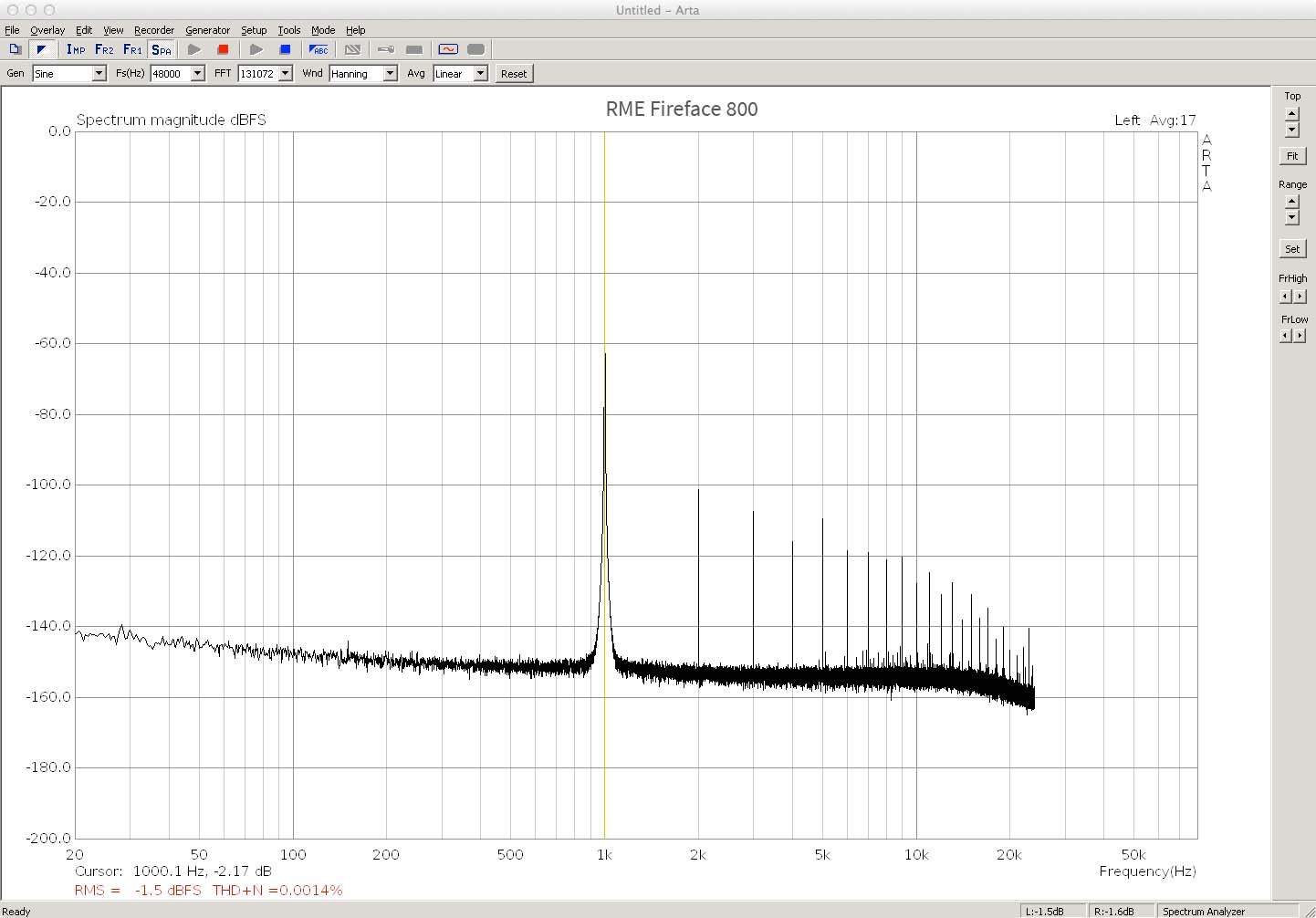Click the Left Avg:17 label
Viewport: 1316px width, 918px height.
(1154, 120)
